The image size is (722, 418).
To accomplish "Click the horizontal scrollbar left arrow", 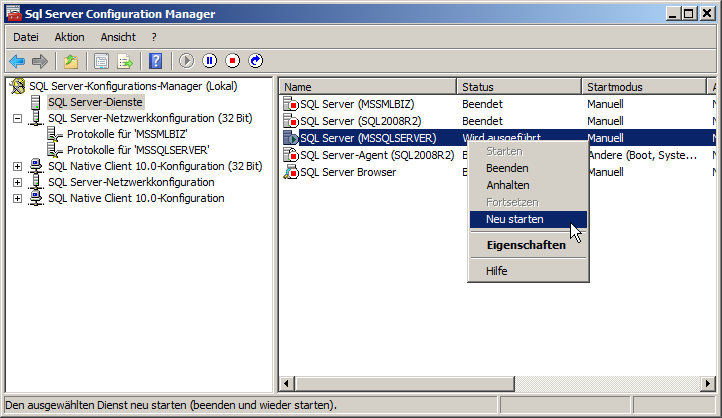I will click(286, 383).
